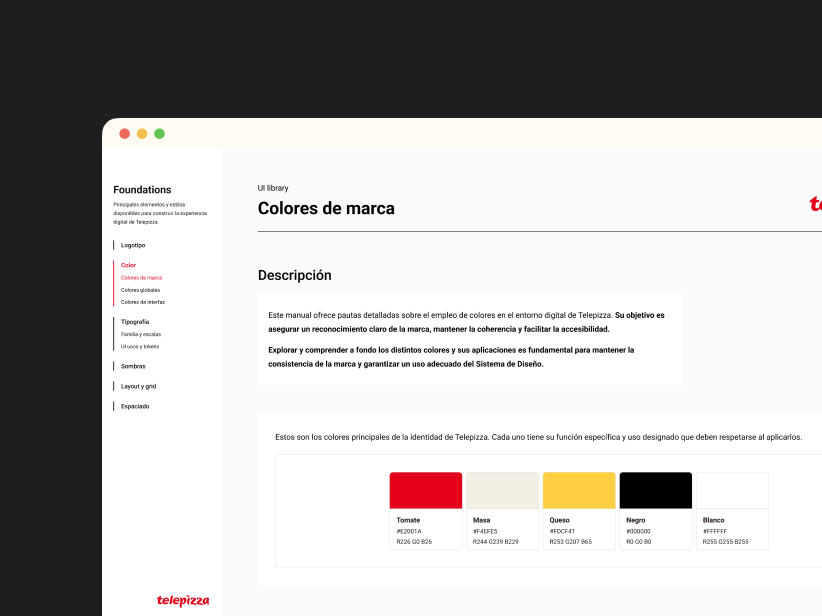Click the Masa swatch name label

click(x=482, y=520)
